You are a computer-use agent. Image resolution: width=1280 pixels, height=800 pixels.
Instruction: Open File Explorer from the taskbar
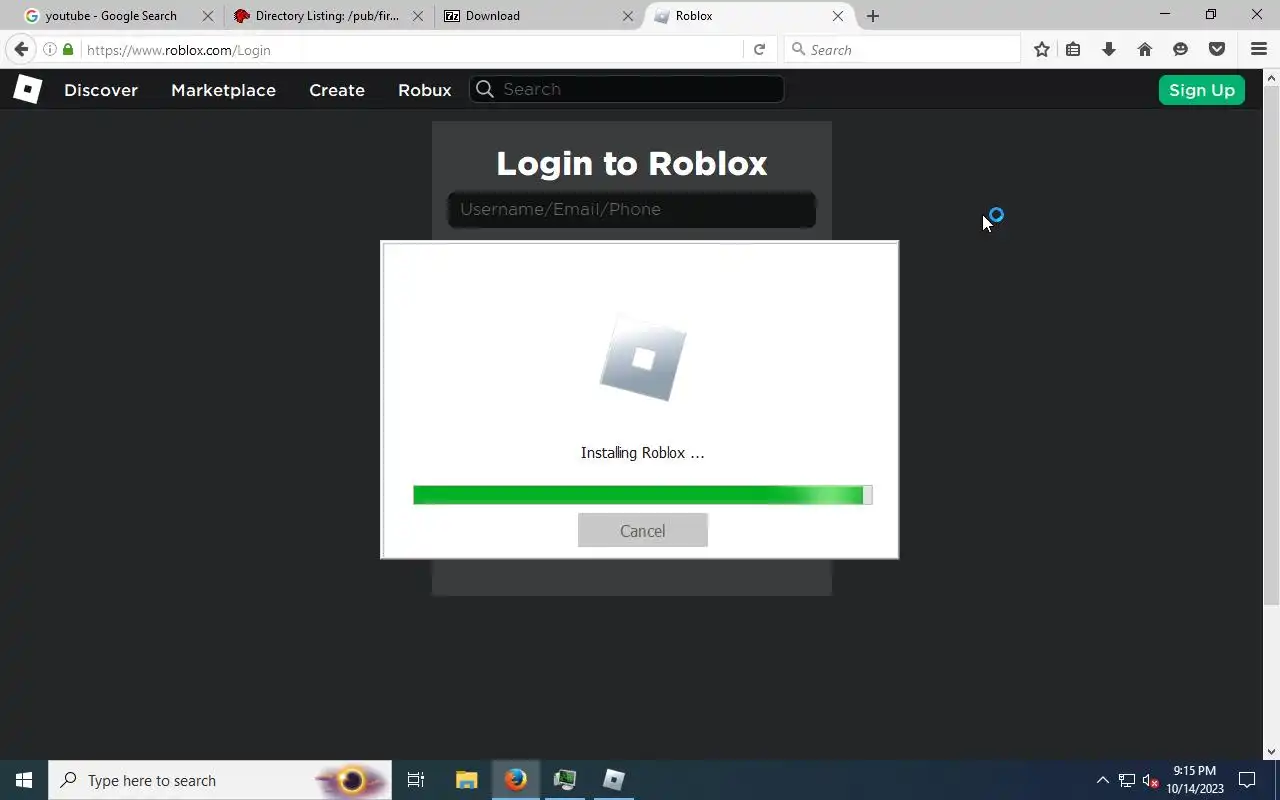(x=467, y=780)
